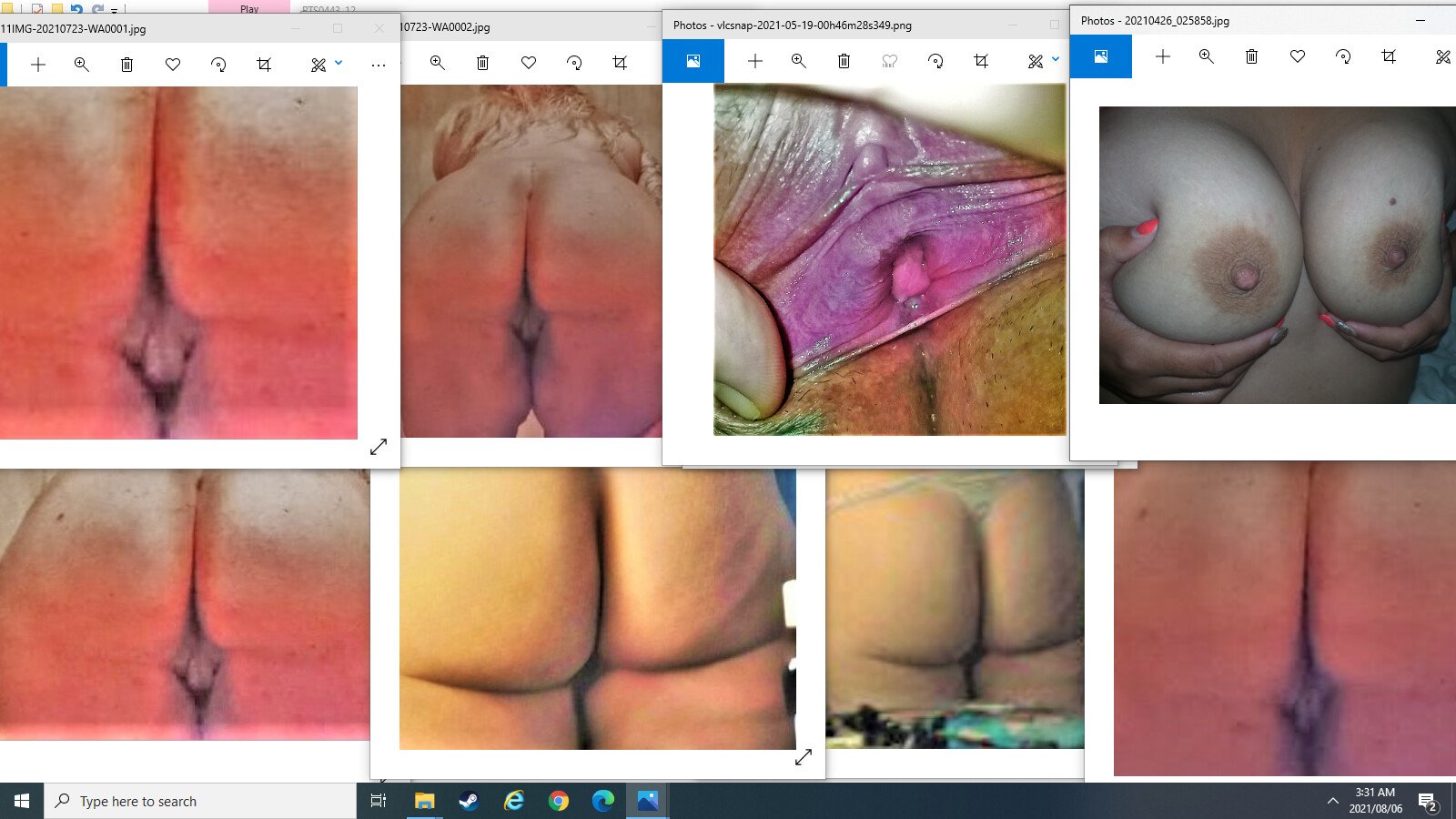Show hidden system tray icons
The height and width of the screenshot is (819, 1456).
pos(1332,801)
